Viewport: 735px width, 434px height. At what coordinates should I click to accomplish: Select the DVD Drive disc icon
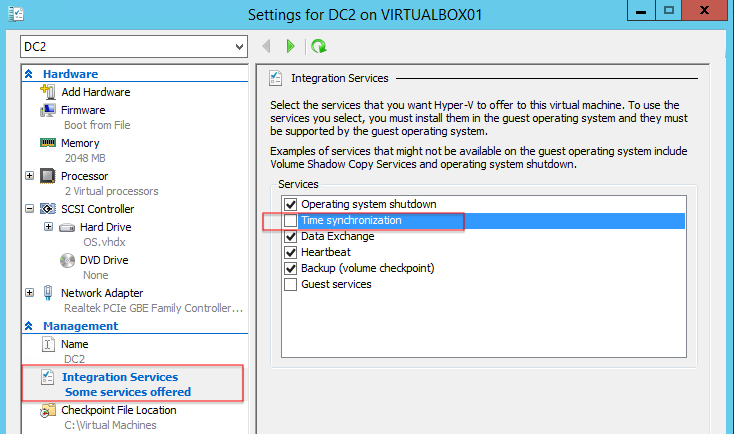click(67, 260)
